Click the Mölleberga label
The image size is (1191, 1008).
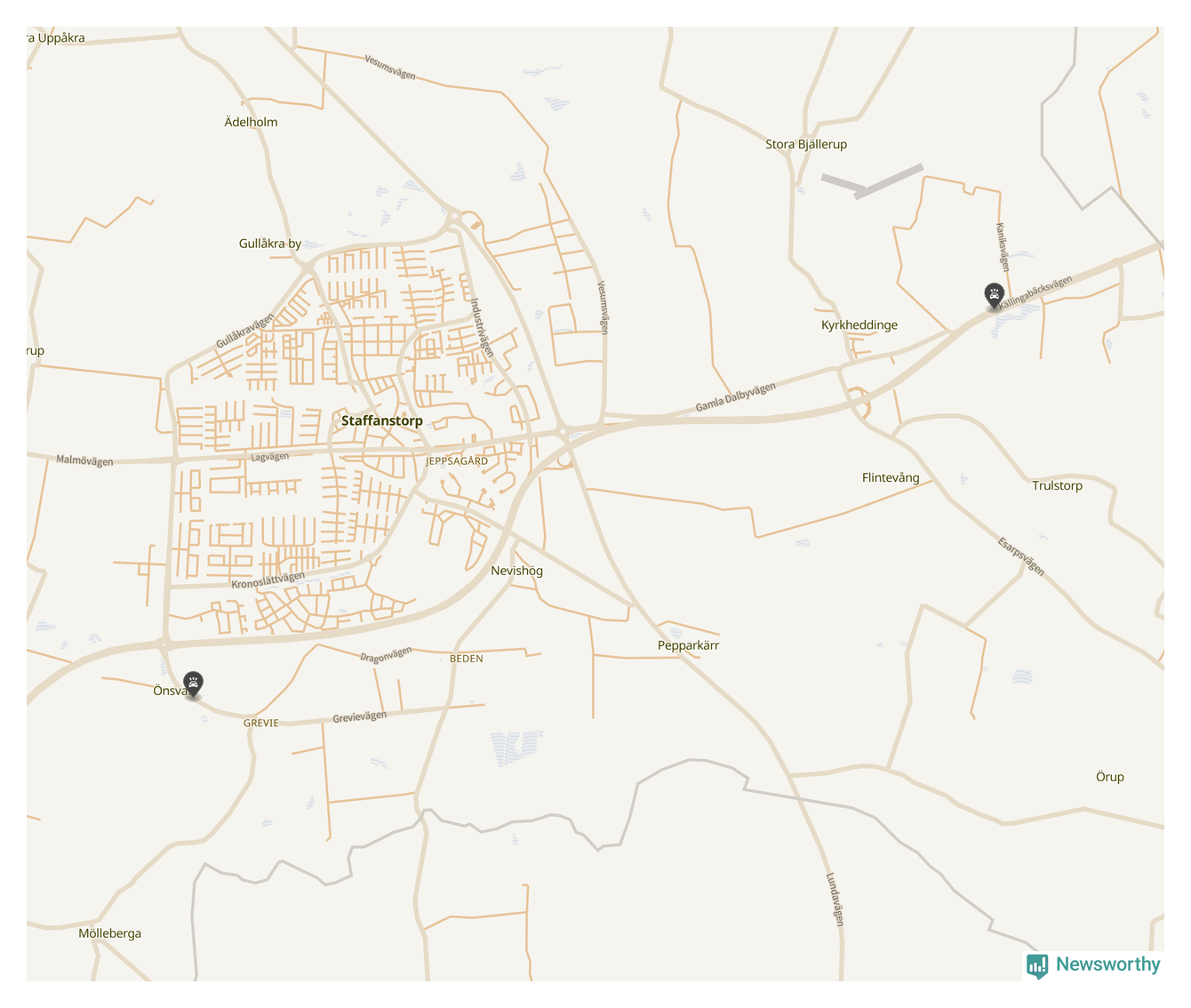coord(109,933)
